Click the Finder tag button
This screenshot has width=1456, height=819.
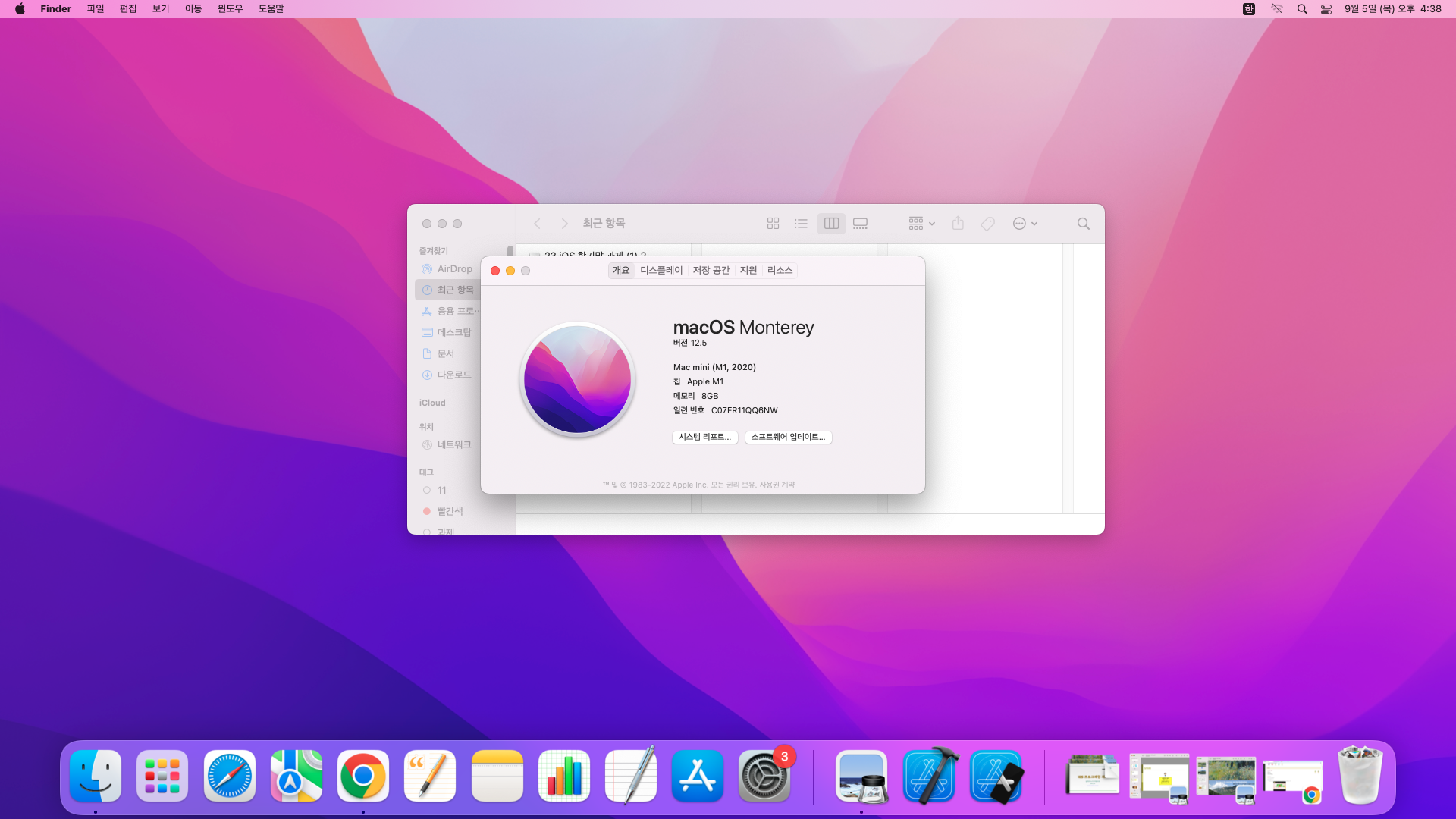click(987, 224)
